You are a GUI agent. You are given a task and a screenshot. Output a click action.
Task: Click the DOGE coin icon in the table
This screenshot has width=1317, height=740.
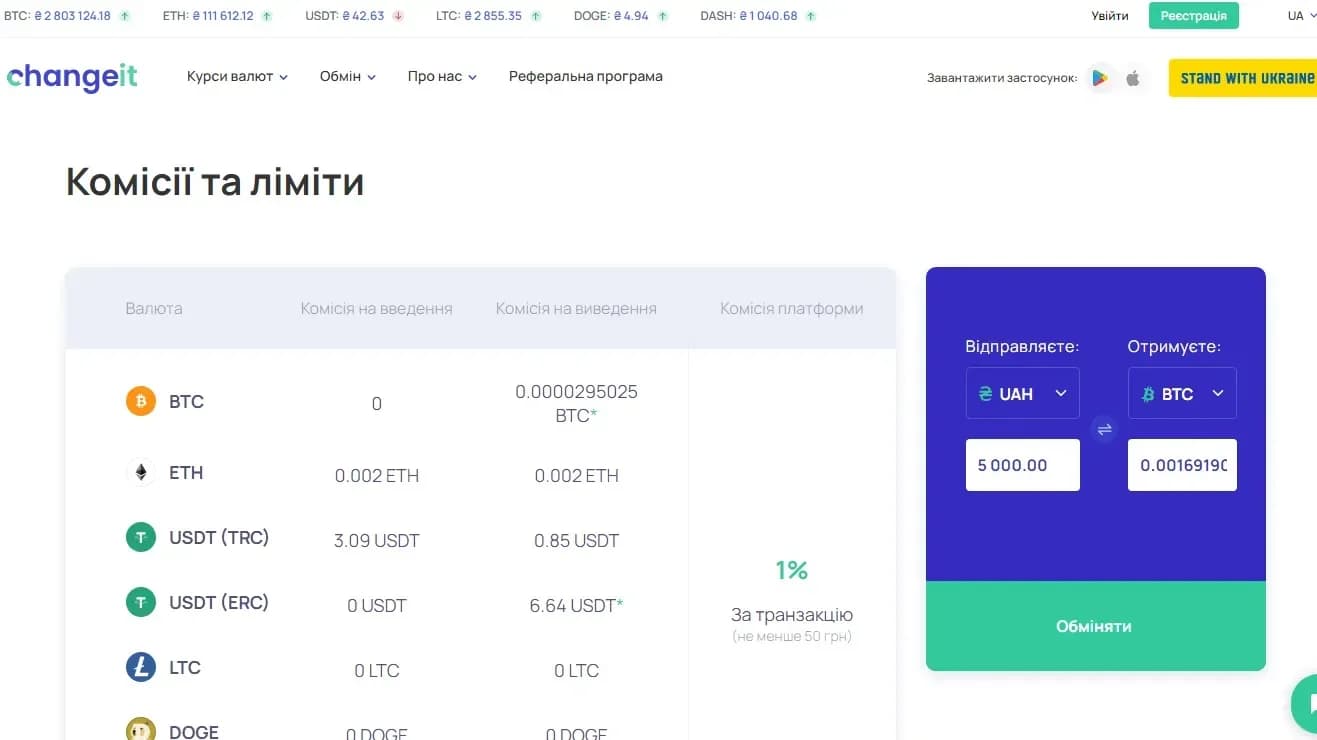(x=141, y=730)
